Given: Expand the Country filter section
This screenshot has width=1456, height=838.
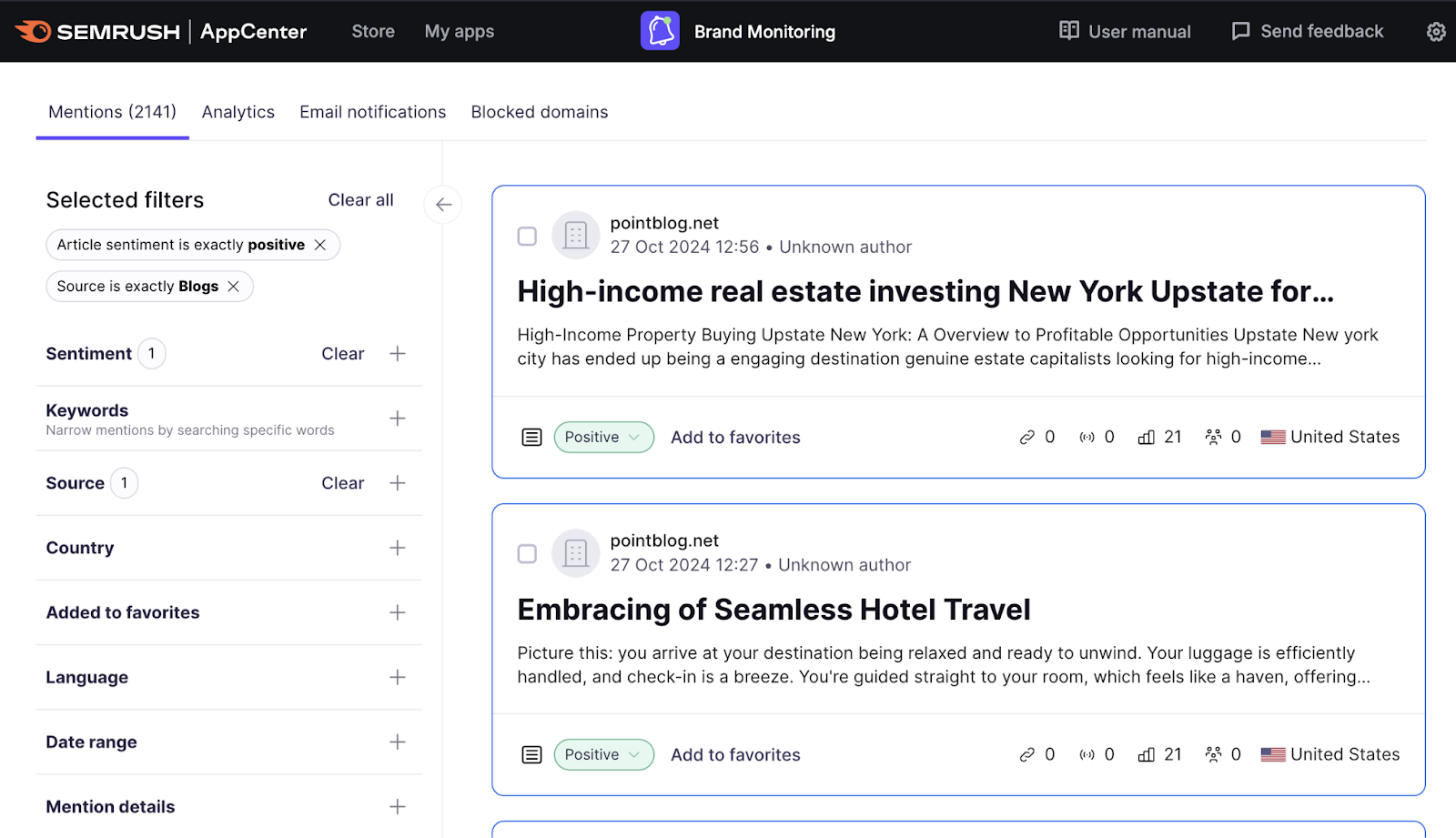Looking at the screenshot, I should pyautogui.click(x=398, y=548).
